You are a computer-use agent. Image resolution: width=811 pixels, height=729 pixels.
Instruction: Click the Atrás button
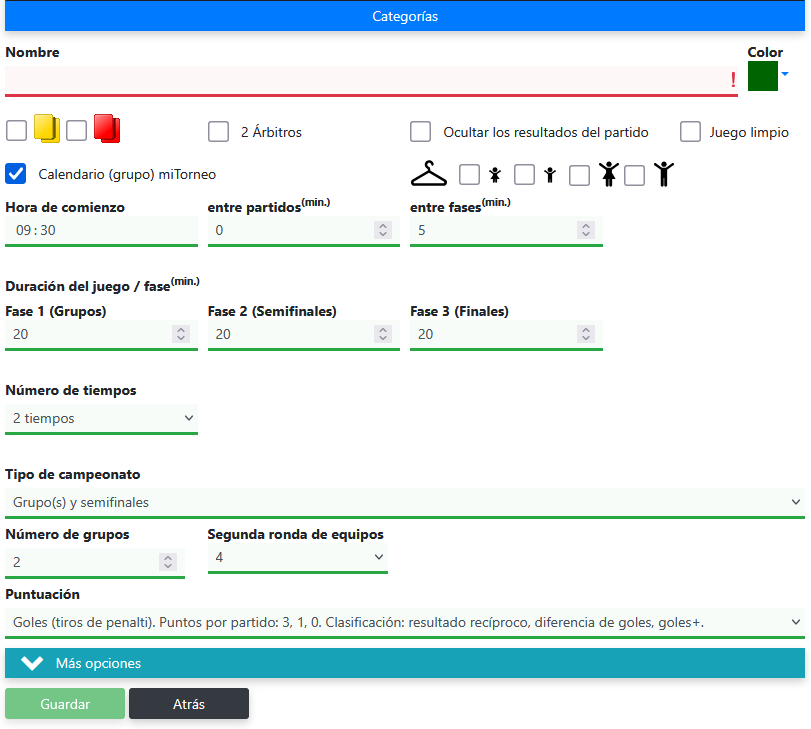coord(189,704)
